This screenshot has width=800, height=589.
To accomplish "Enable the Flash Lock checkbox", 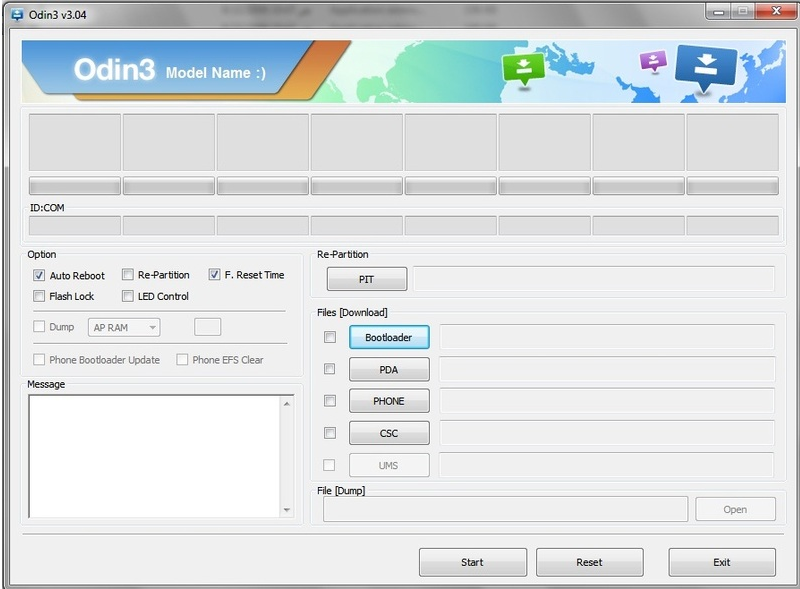I will point(39,296).
